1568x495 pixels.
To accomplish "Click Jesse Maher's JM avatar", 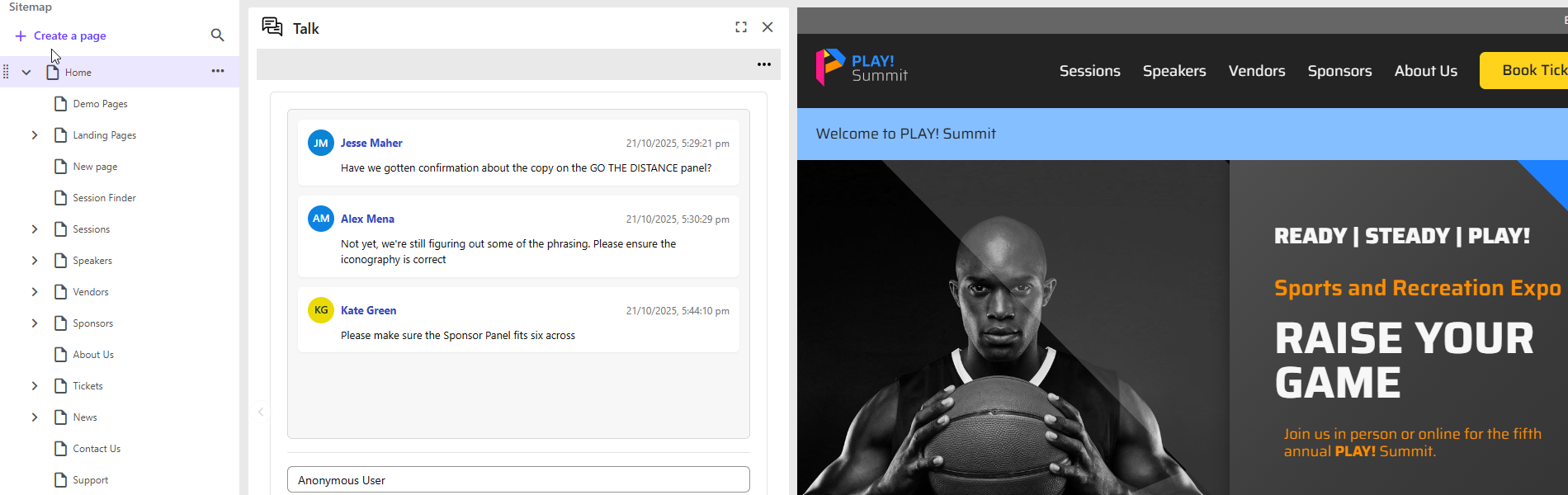I will 321,143.
